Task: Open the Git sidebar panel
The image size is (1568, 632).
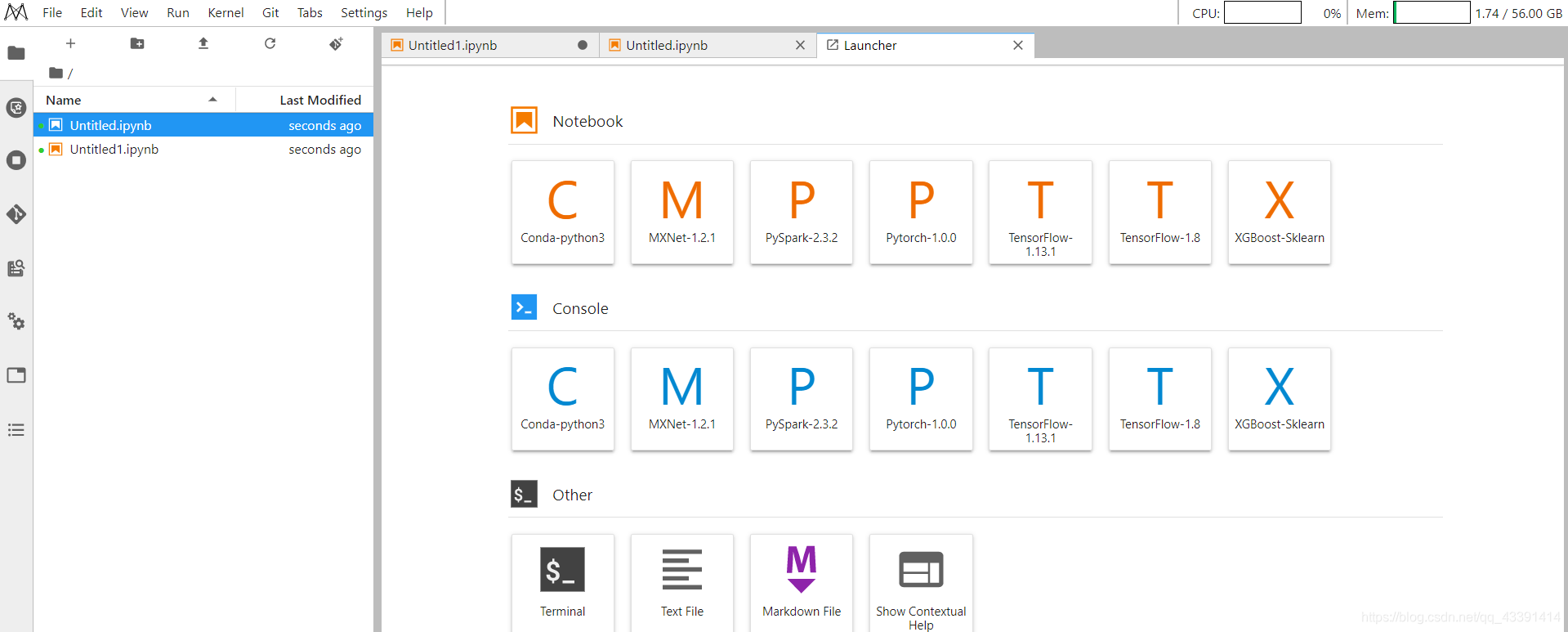Action: [x=16, y=214]
